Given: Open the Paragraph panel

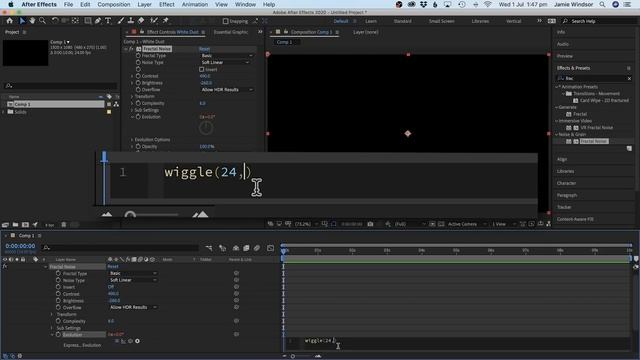Looking at the screenshot, I should pos(567,196).
